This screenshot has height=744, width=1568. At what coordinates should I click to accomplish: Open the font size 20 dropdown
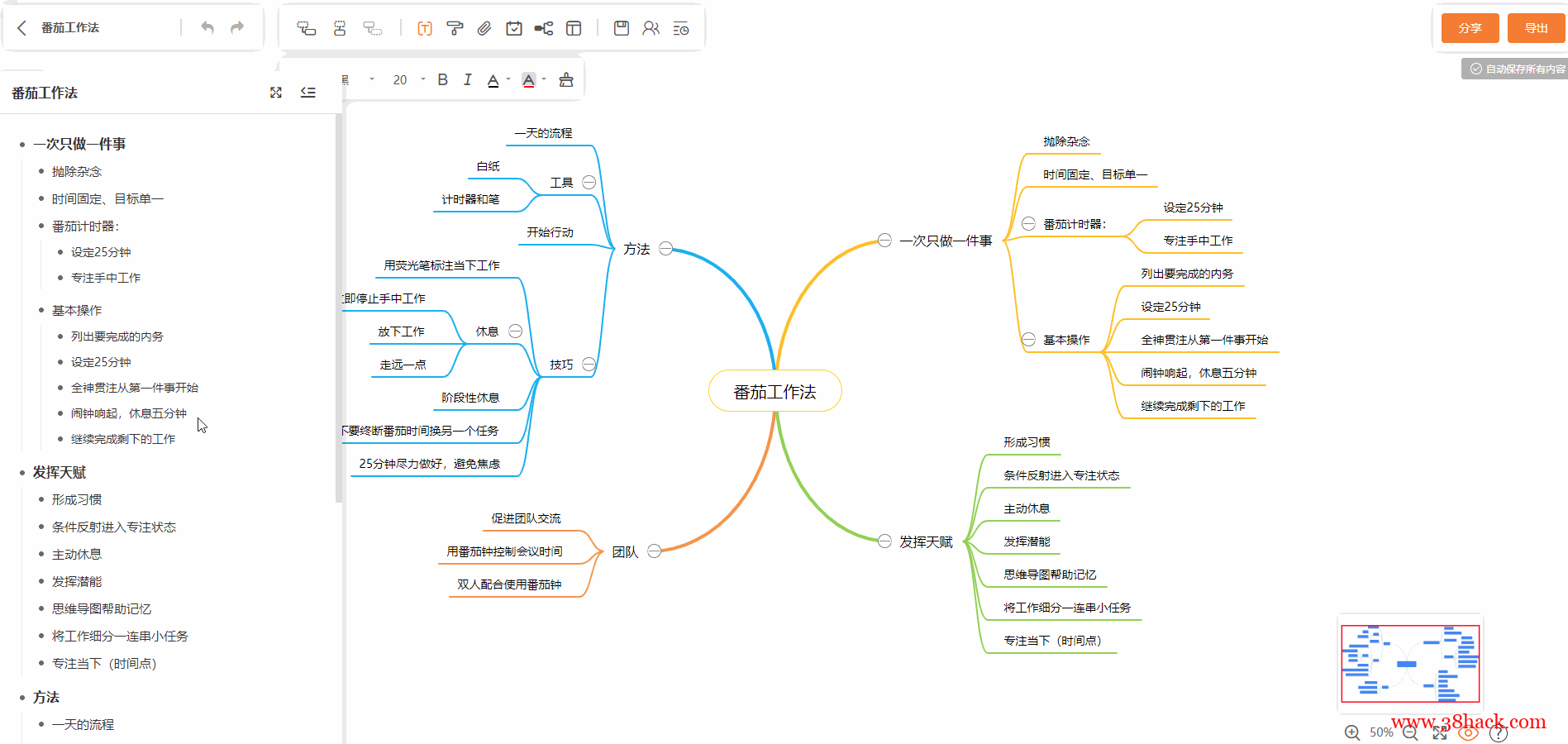point(423,80)
